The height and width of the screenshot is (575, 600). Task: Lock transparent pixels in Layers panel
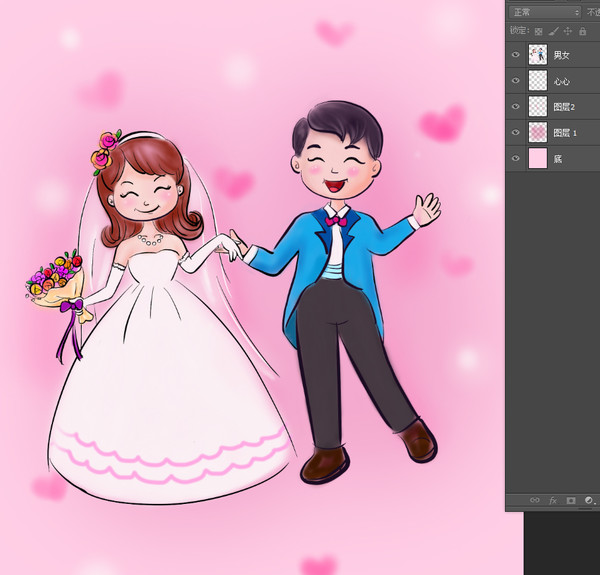click(538, 31)
